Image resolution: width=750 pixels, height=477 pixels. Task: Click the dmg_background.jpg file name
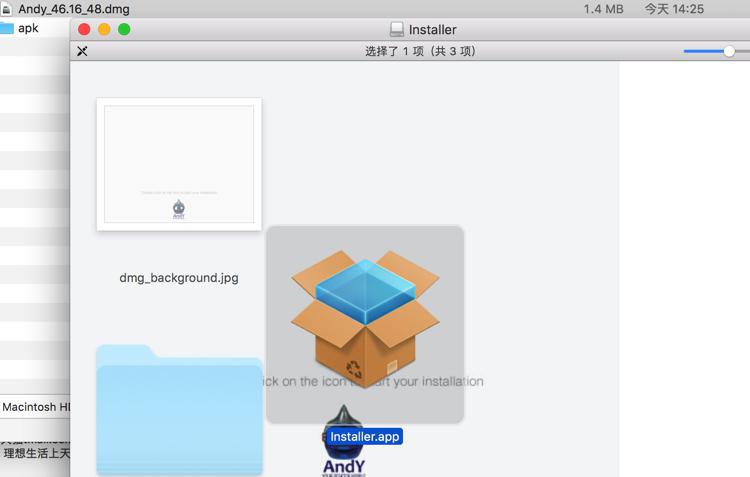(179, 278)
